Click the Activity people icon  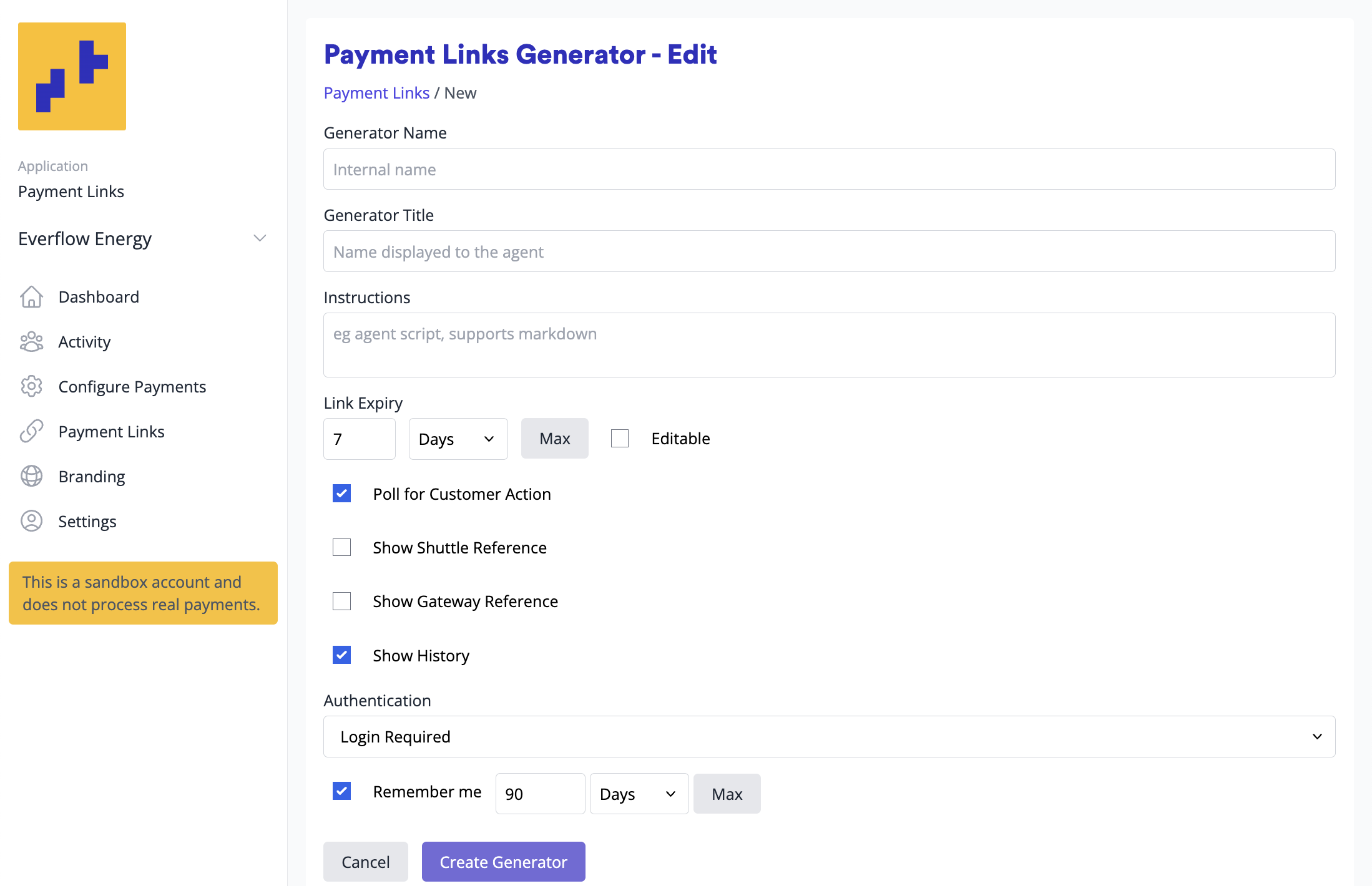click(x=31, y=342)
